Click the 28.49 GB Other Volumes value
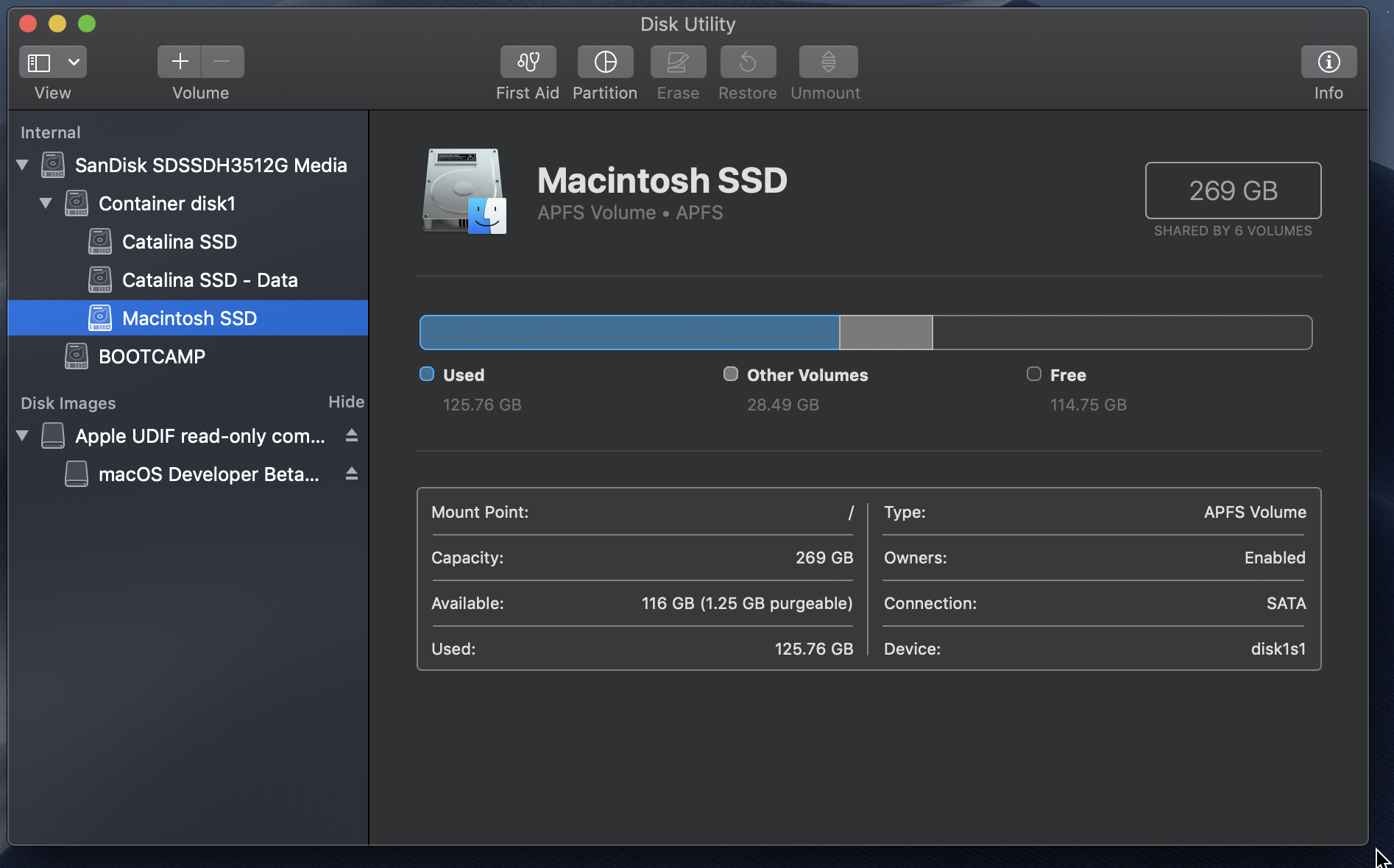 point(783,405)
